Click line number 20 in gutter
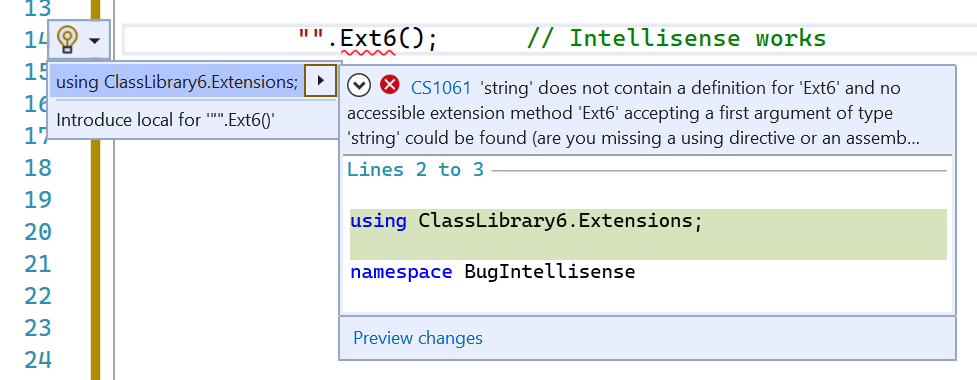 tap(38, 232)
